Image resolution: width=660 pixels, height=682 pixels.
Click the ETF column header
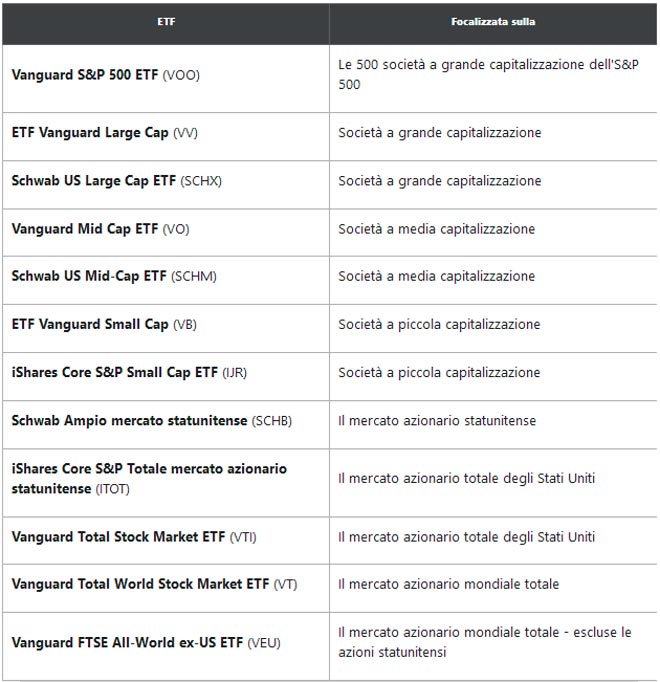tap(166, 22)
